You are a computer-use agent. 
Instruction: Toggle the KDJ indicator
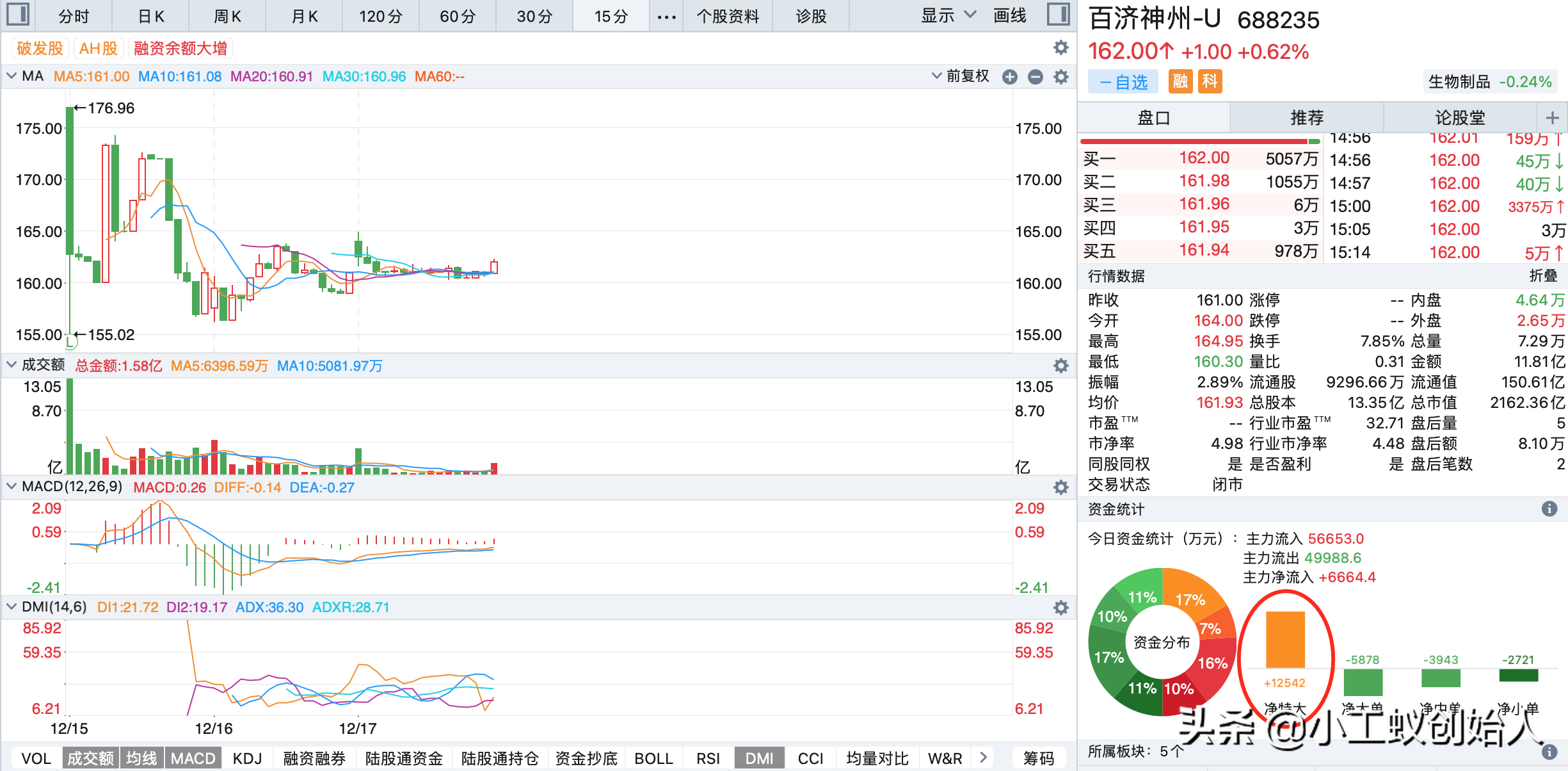pos(248,758)
